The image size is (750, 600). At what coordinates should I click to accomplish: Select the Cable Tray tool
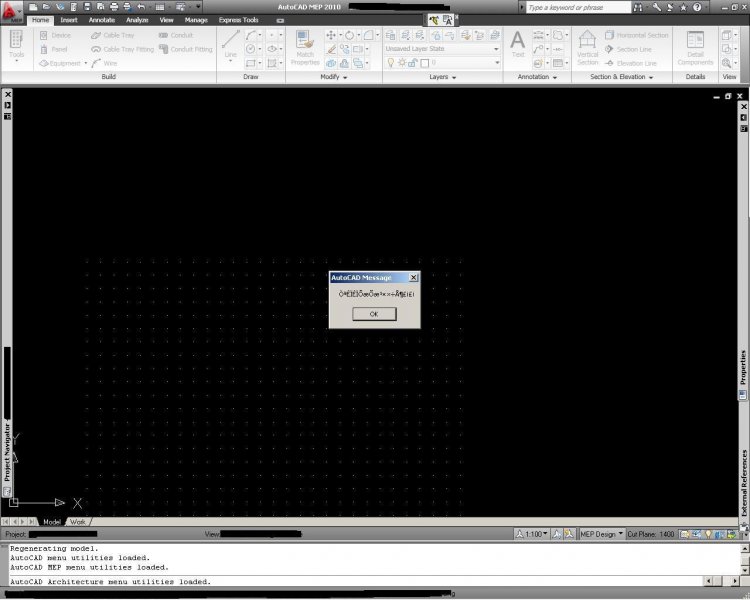113,35
